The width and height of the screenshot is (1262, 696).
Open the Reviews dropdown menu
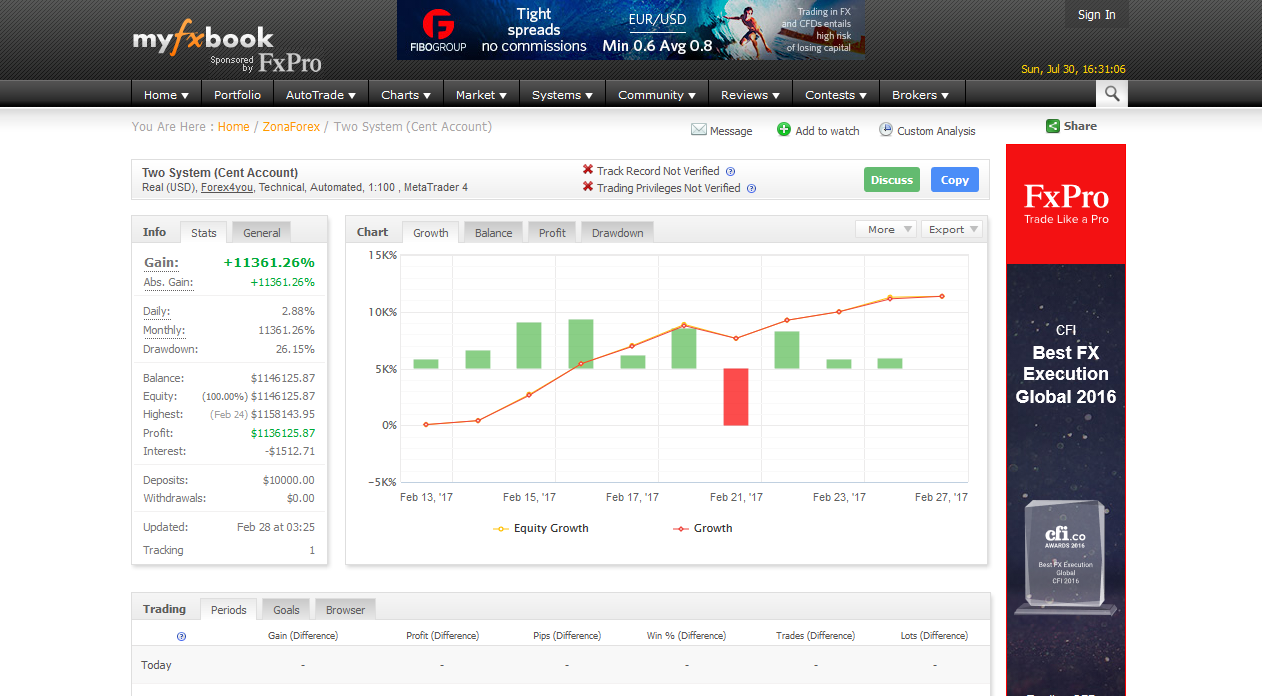click(750, 95)
